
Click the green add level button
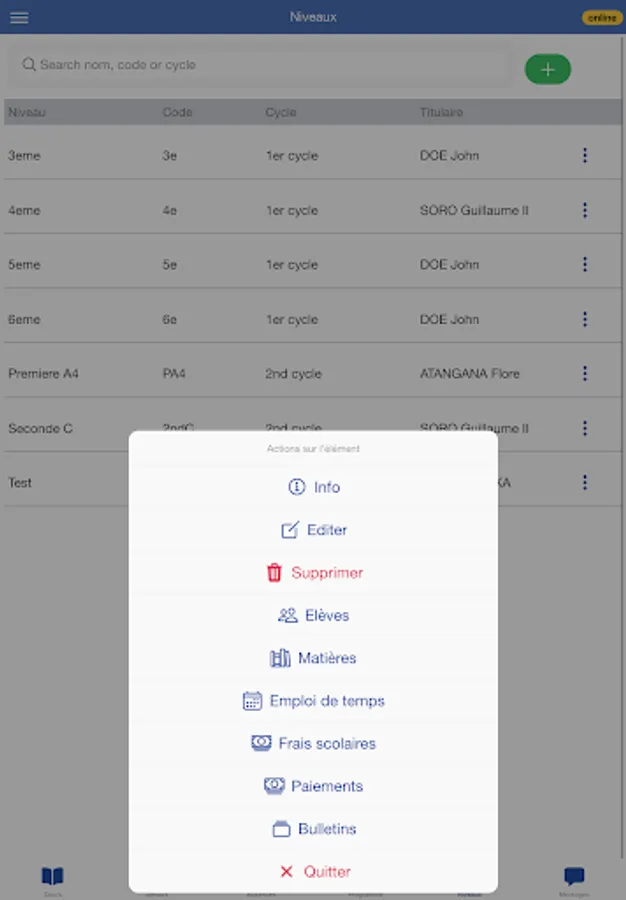tap(548, 69)
